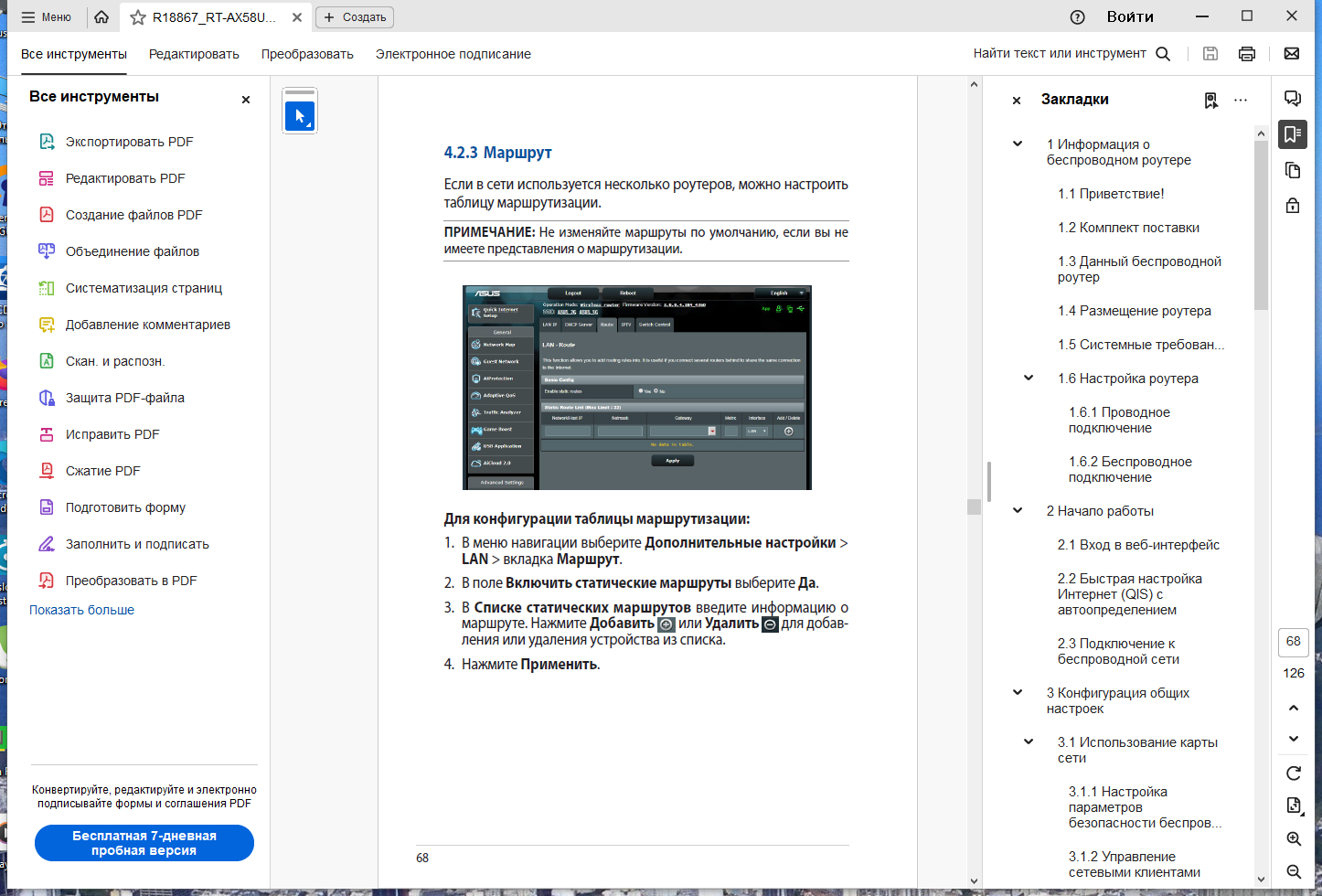Select Скан. и распозн. tool

coord(115,361)
